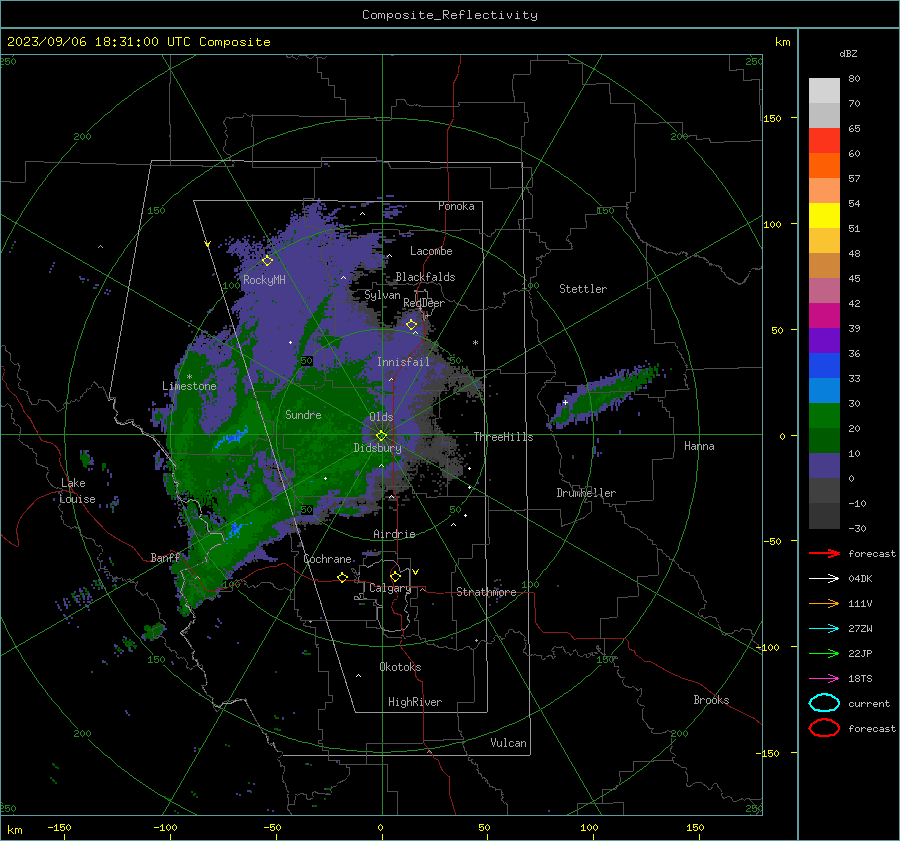Click the Okotoks label
900x841 pixels.
400,667
